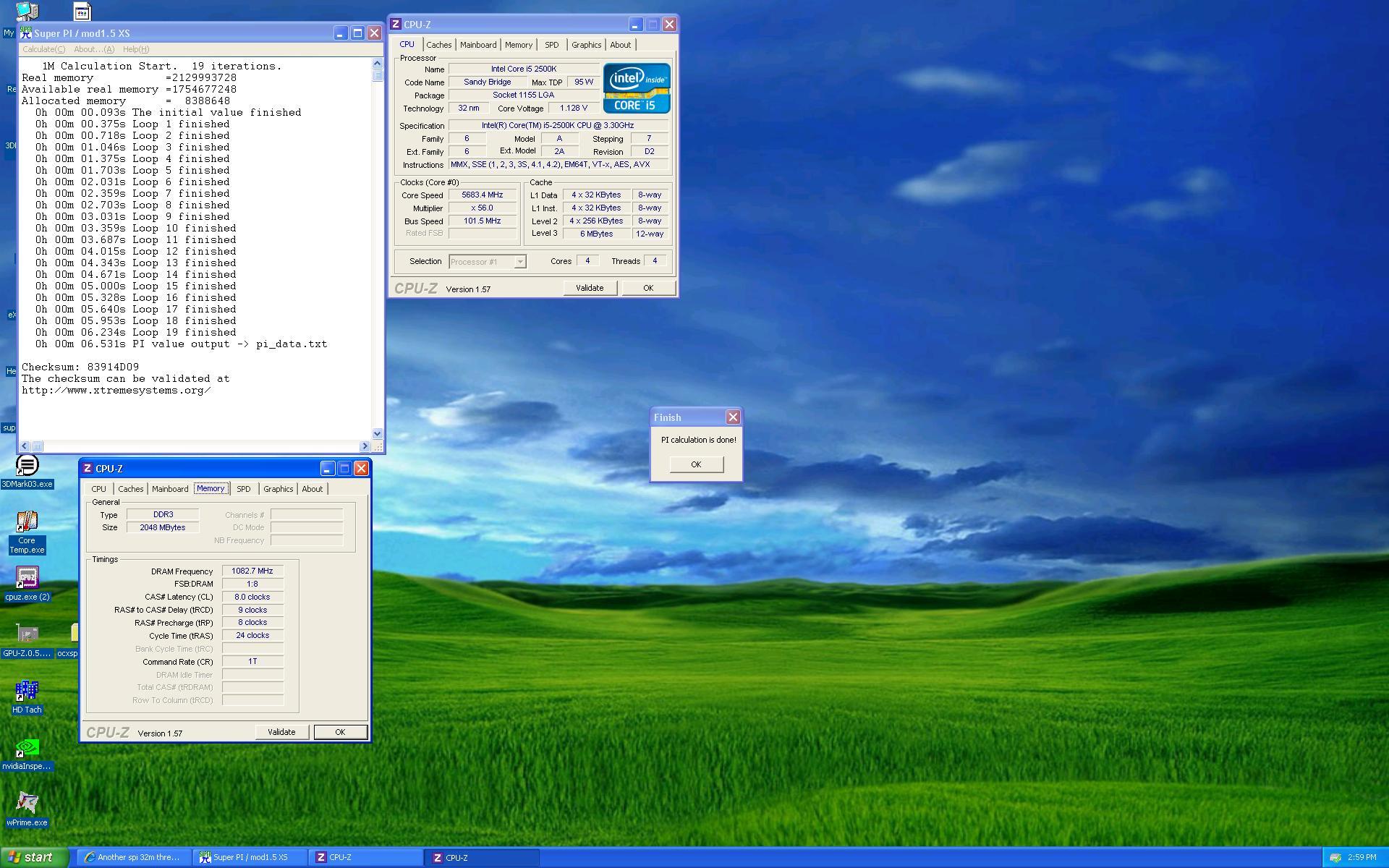Switch to Caches tab in the upper CPU-Z window
This screenshot has width=1389, height=868.
(438, 45)
